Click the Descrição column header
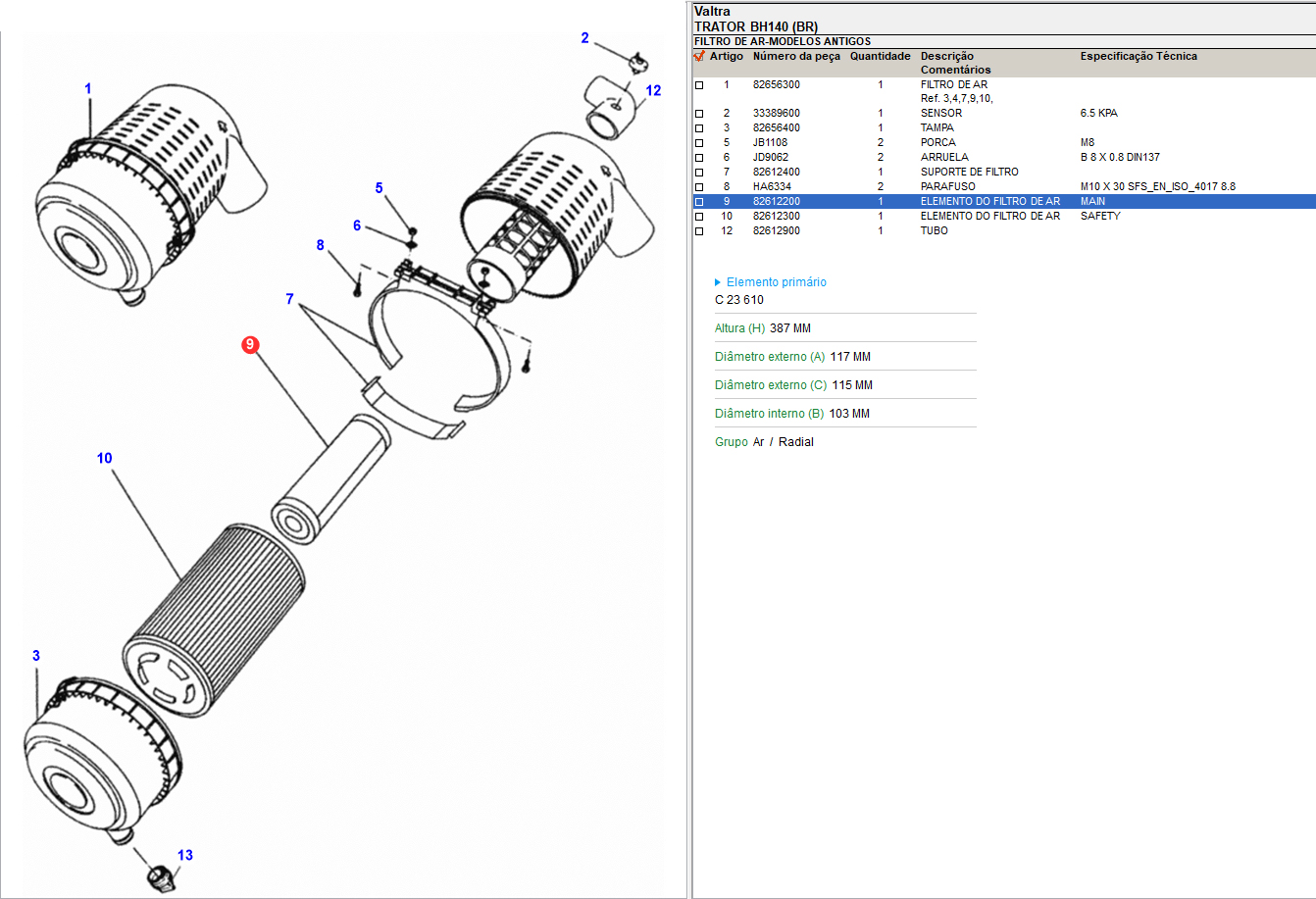Screen dimensions: 1316x899 (x=946, y=57)
